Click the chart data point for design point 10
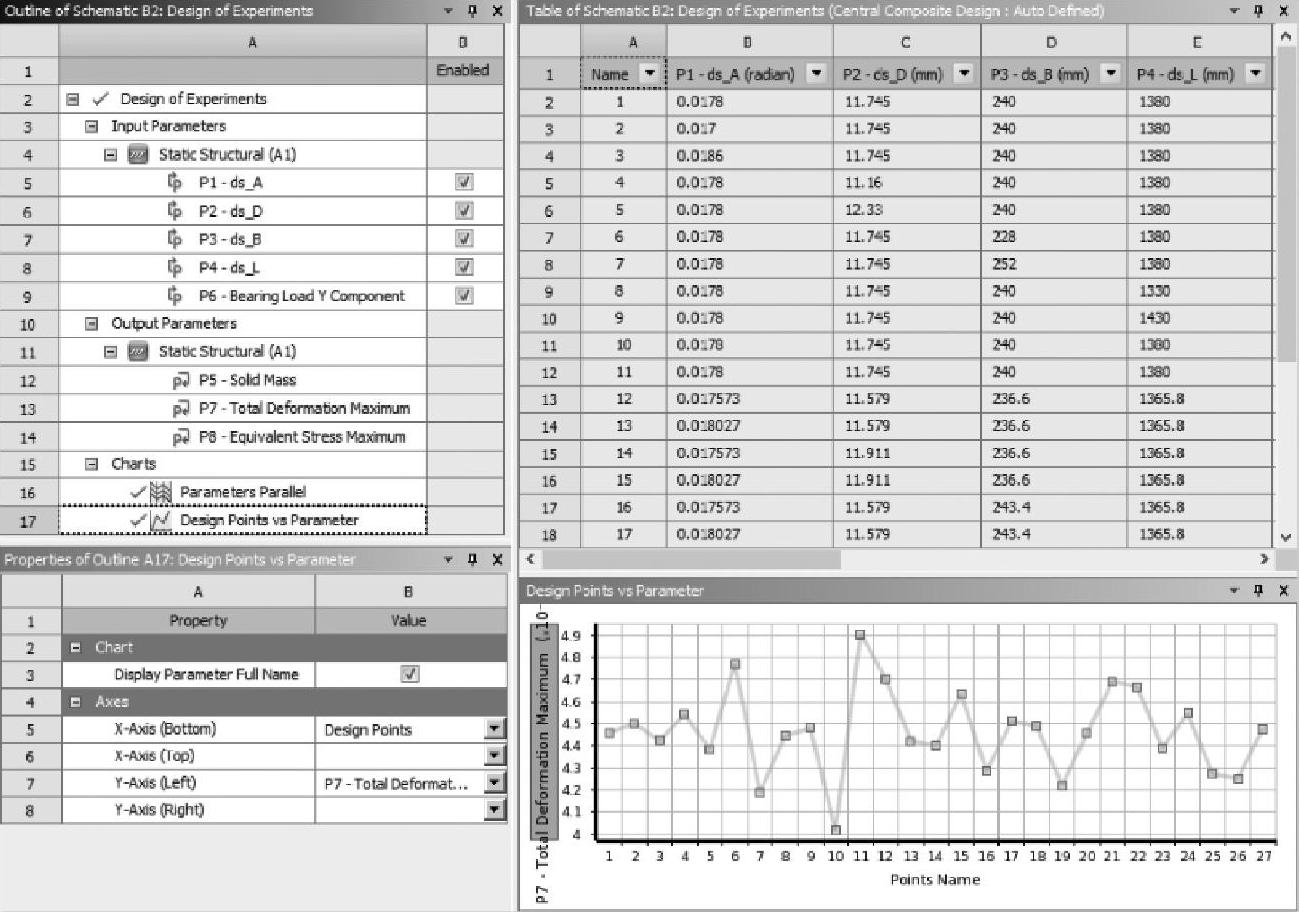 click(x=835, y=830)
